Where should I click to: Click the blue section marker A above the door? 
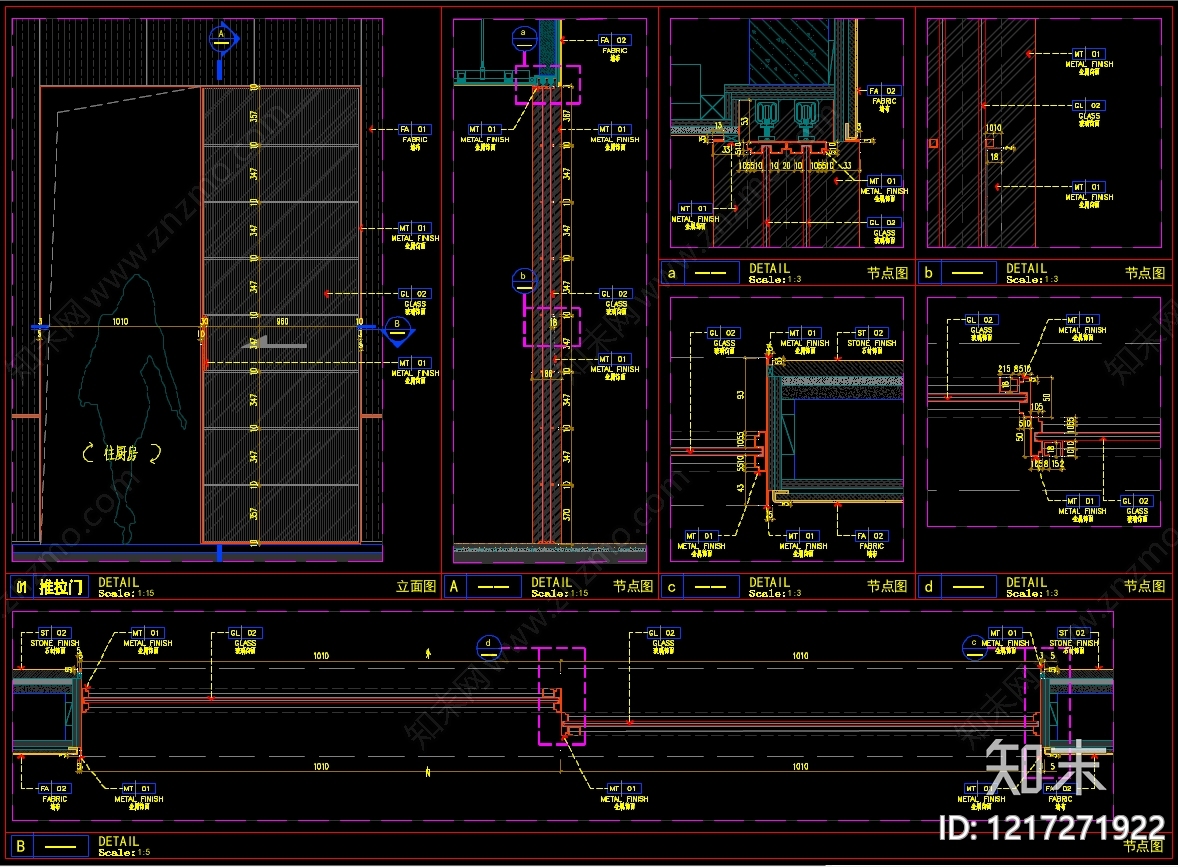[x=222, y=38]
